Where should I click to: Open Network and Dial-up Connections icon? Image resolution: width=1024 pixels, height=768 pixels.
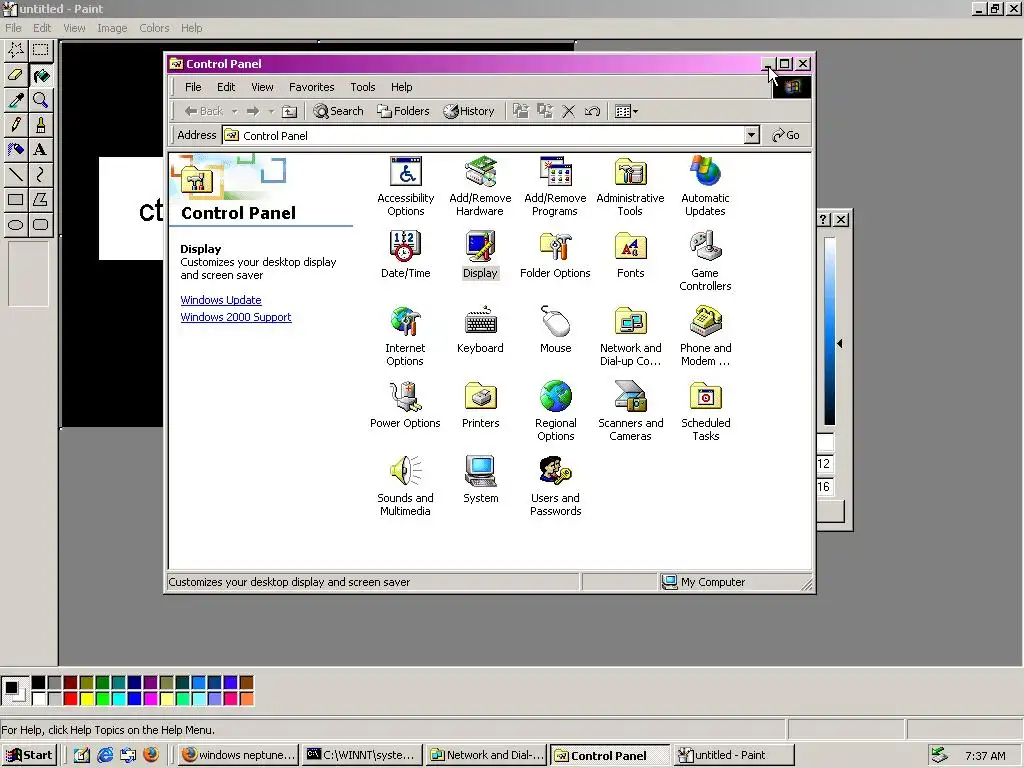pos(630,336)
